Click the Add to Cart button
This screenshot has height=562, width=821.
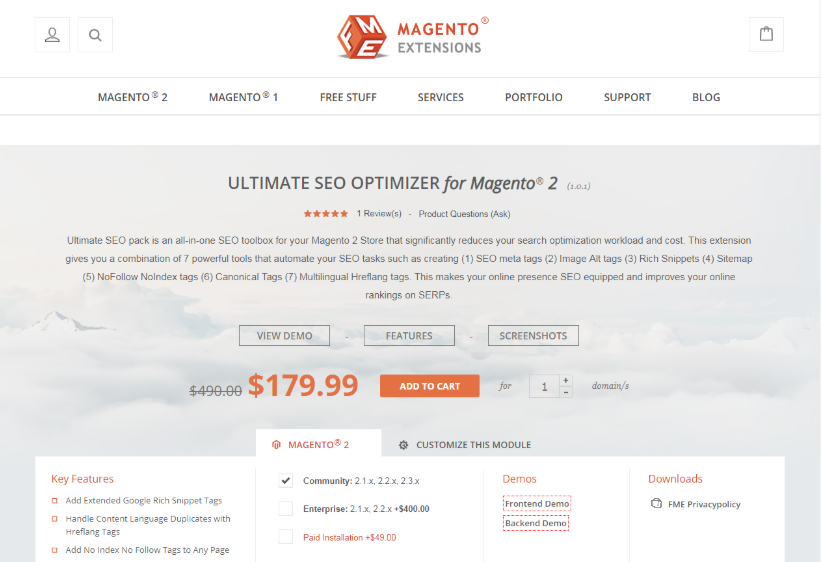(429, 386)
